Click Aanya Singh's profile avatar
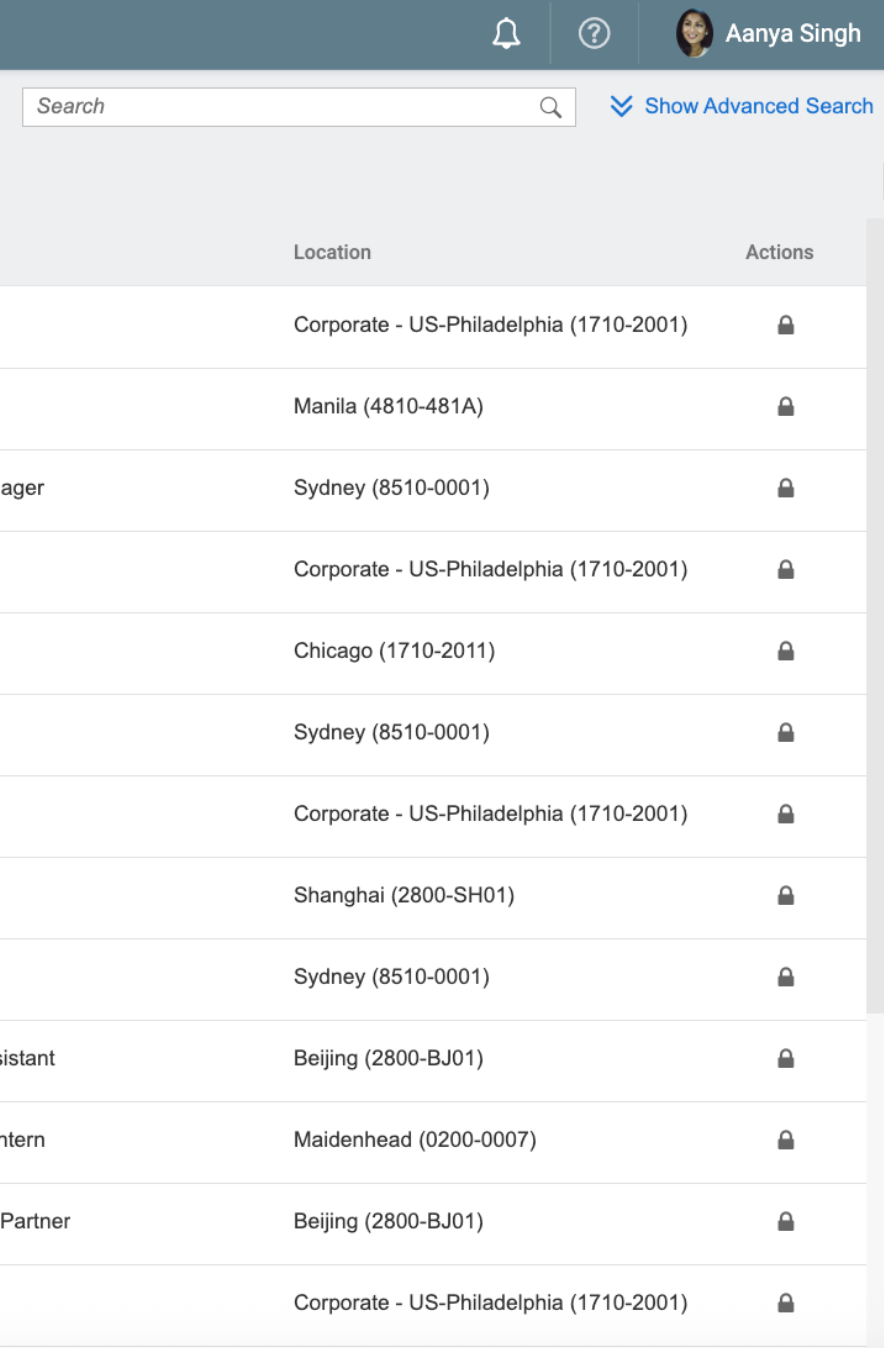Screen dimensions: 884x1348 point(694,34)
